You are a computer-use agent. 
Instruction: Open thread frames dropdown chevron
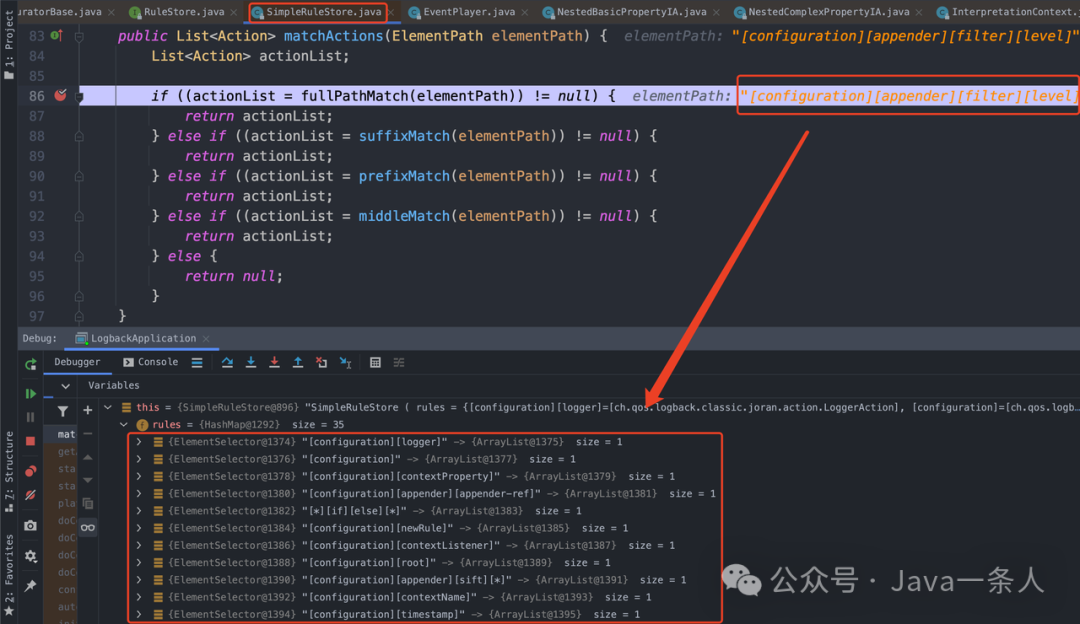[65, 386]
